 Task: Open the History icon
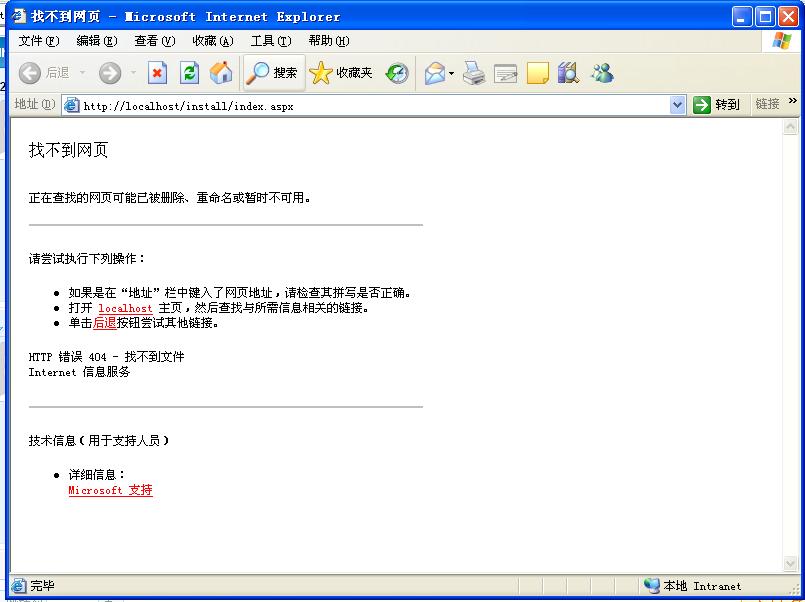(397, 73)
